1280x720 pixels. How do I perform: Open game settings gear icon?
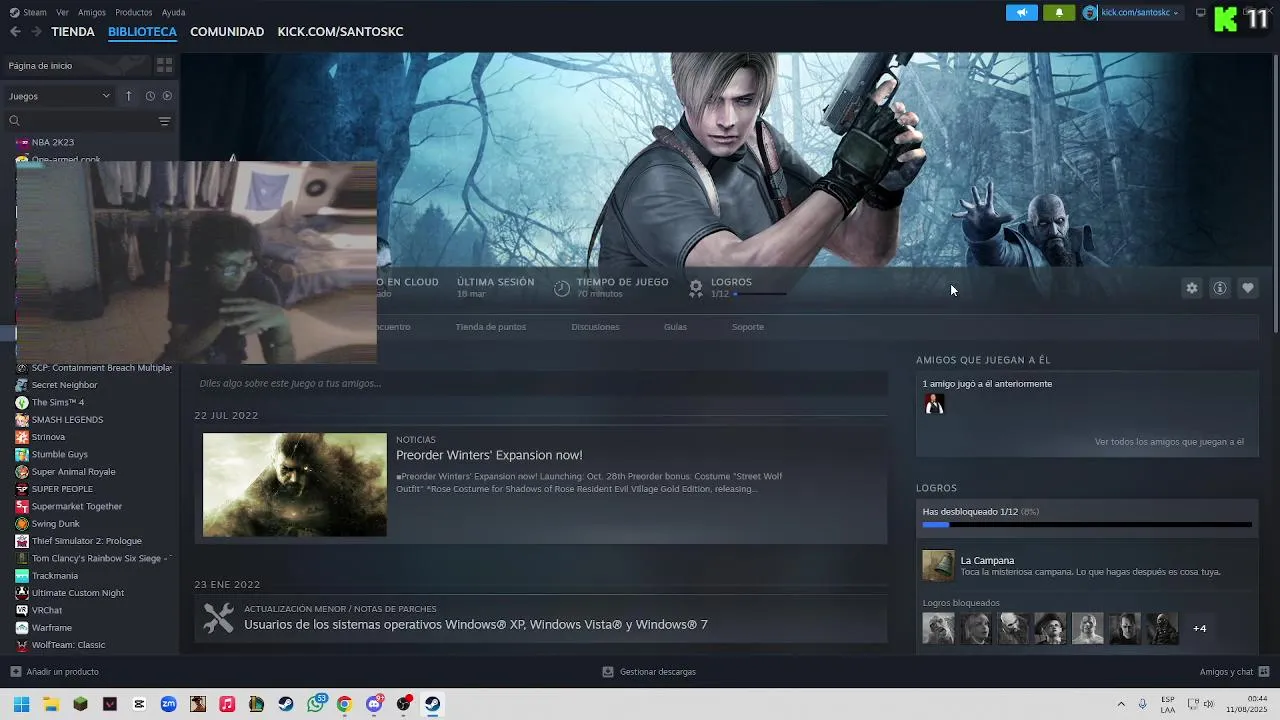coord(1192,288)
